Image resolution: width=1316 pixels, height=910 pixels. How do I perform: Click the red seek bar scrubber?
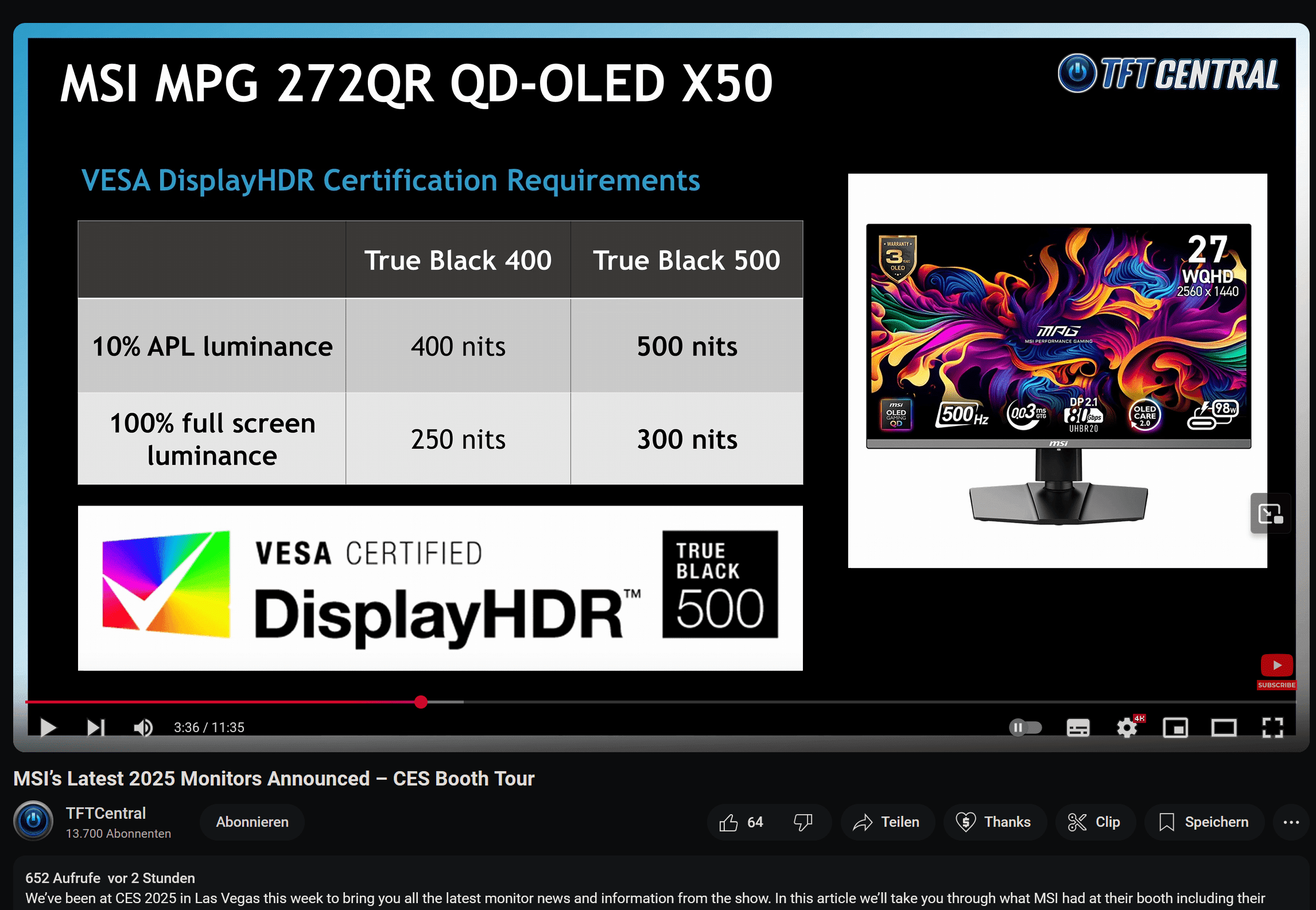pos(421,702)
